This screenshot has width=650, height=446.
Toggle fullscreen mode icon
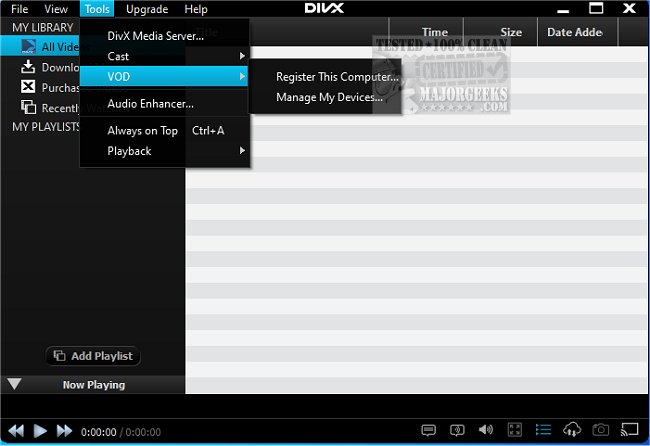pos(514,429)
